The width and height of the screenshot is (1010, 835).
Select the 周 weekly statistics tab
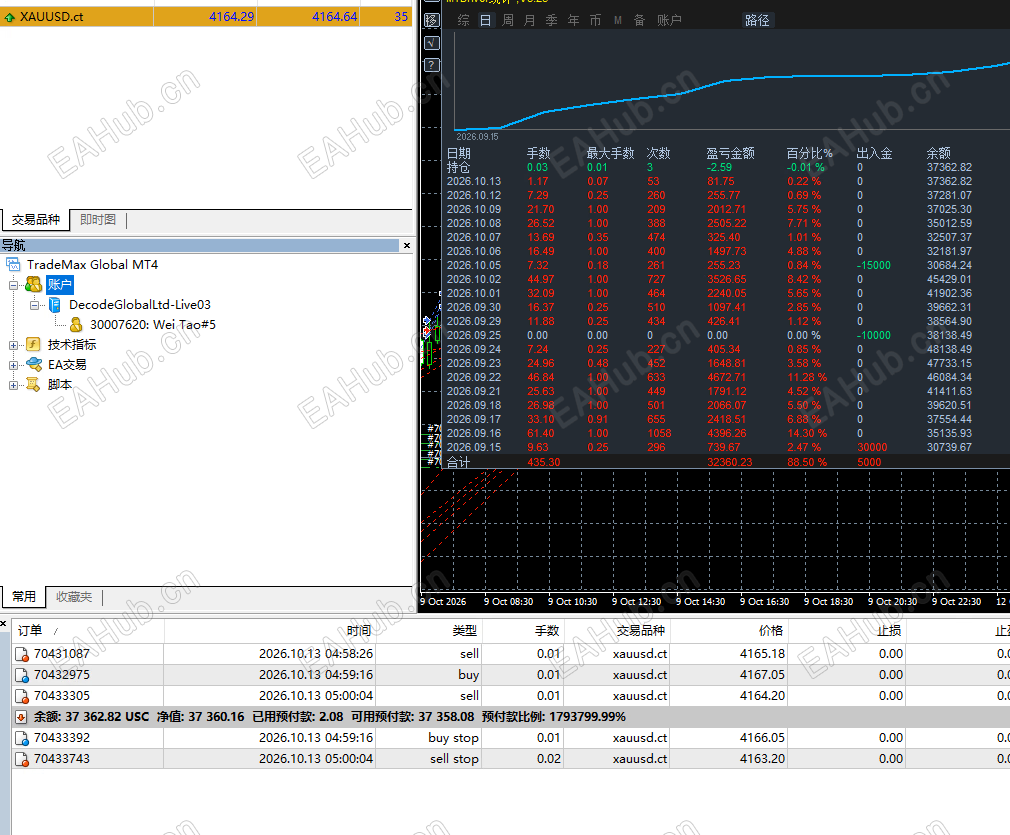click(508, 21)
